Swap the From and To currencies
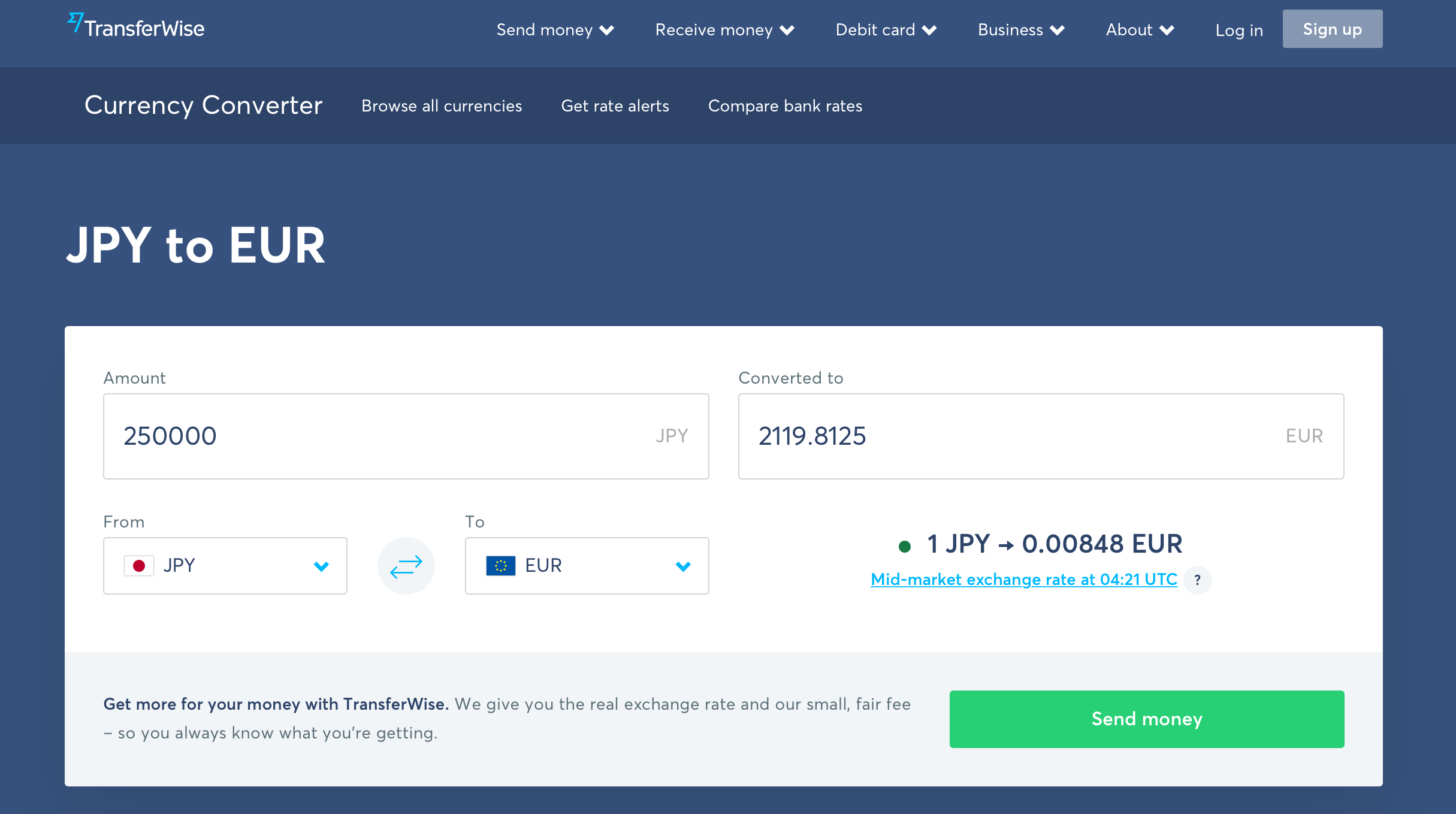Image resolution: width=1456 pixels, height=814 pixels. click(406, 566)
